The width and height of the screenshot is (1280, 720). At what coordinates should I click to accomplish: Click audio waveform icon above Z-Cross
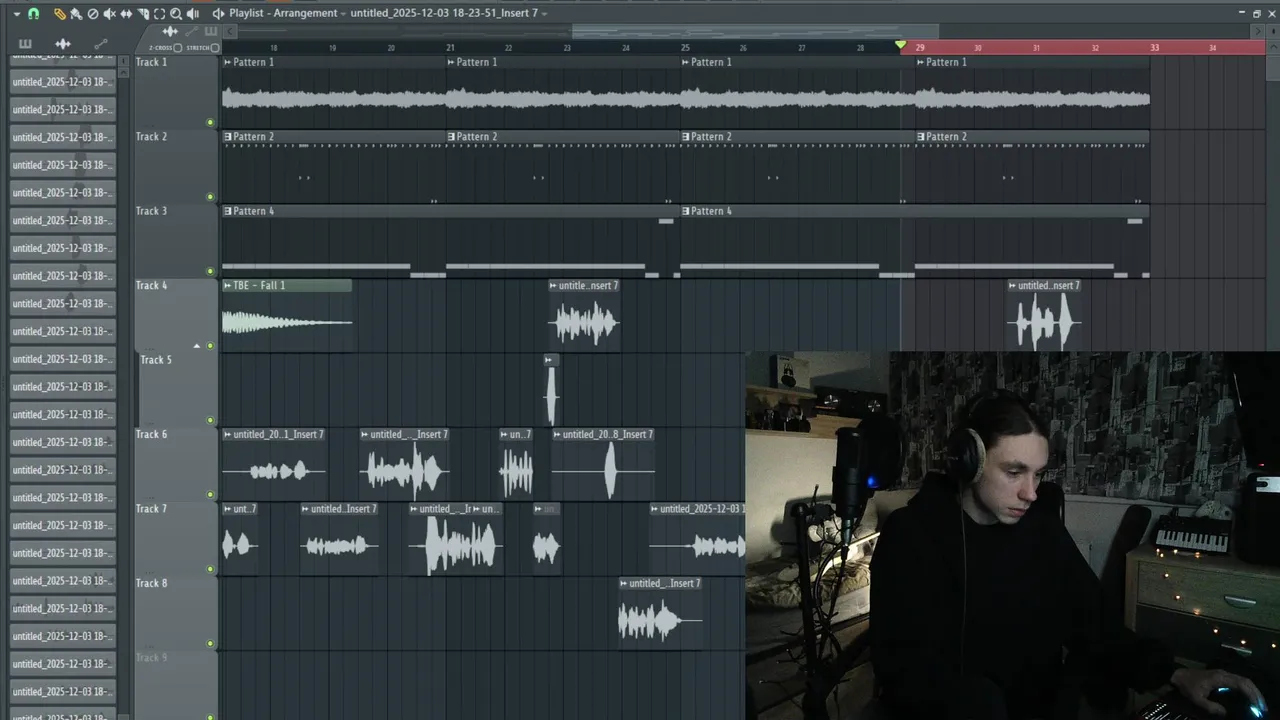(x=170, y=31)
